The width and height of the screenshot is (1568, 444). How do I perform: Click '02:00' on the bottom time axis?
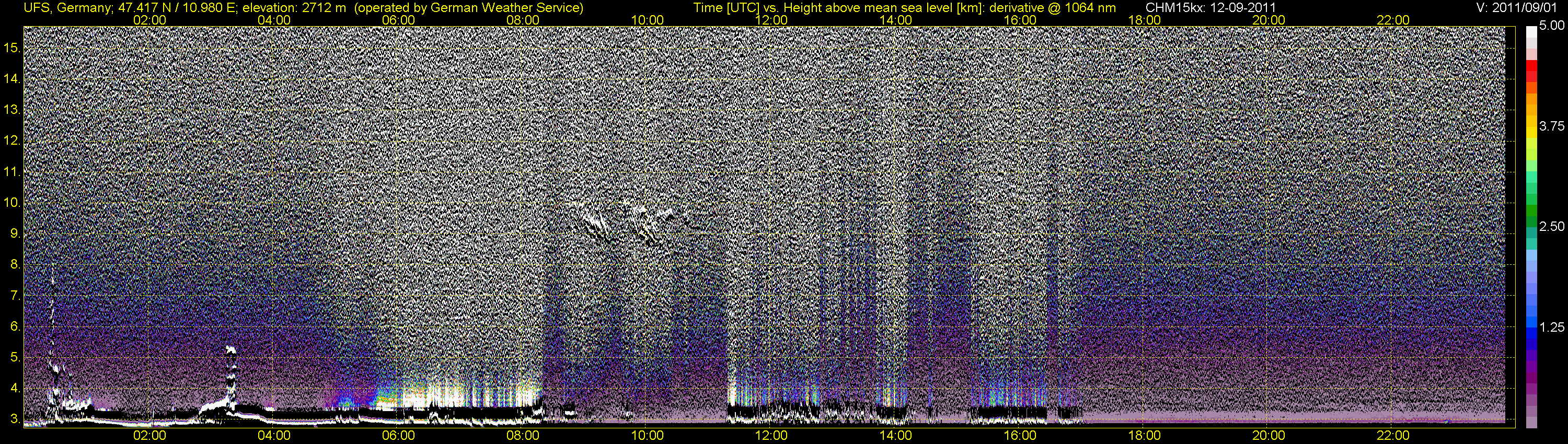(x=149, y=436)
